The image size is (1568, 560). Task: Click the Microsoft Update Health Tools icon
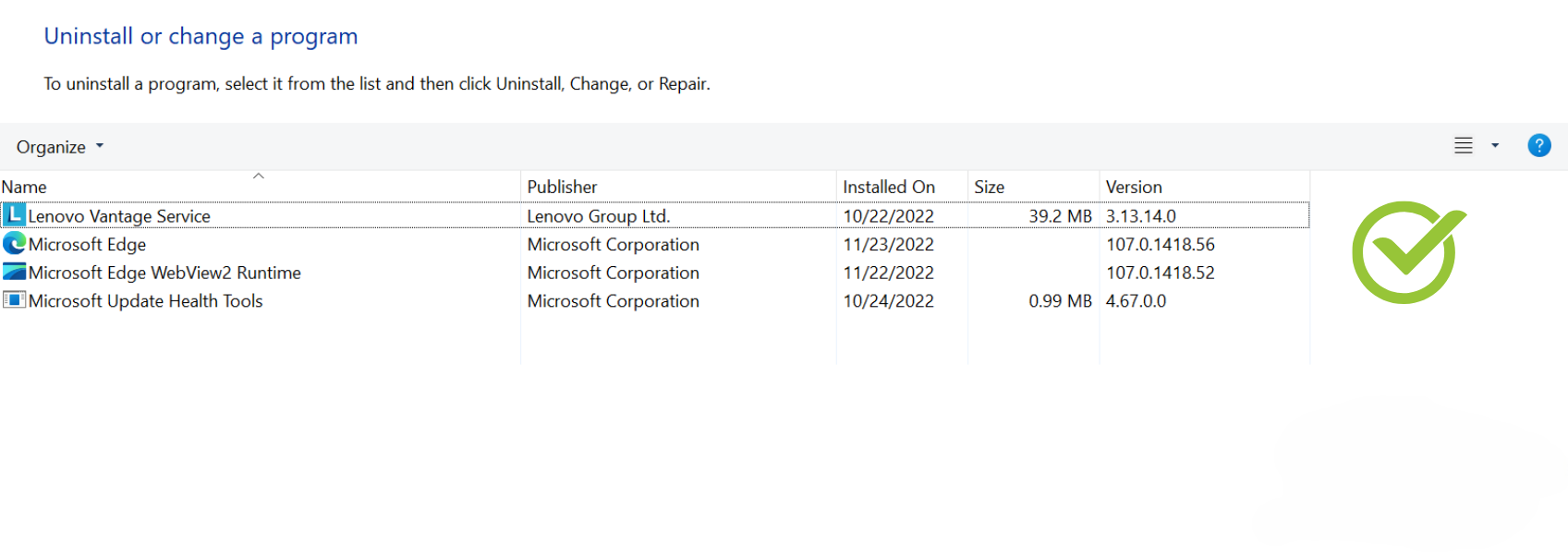(x=14, y=300)
